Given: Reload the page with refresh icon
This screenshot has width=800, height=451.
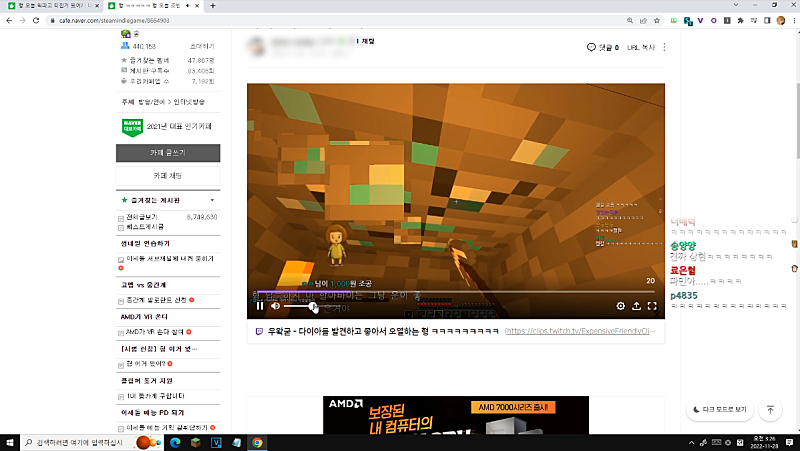Looking at the screenshot, I should tap(36, 20).
